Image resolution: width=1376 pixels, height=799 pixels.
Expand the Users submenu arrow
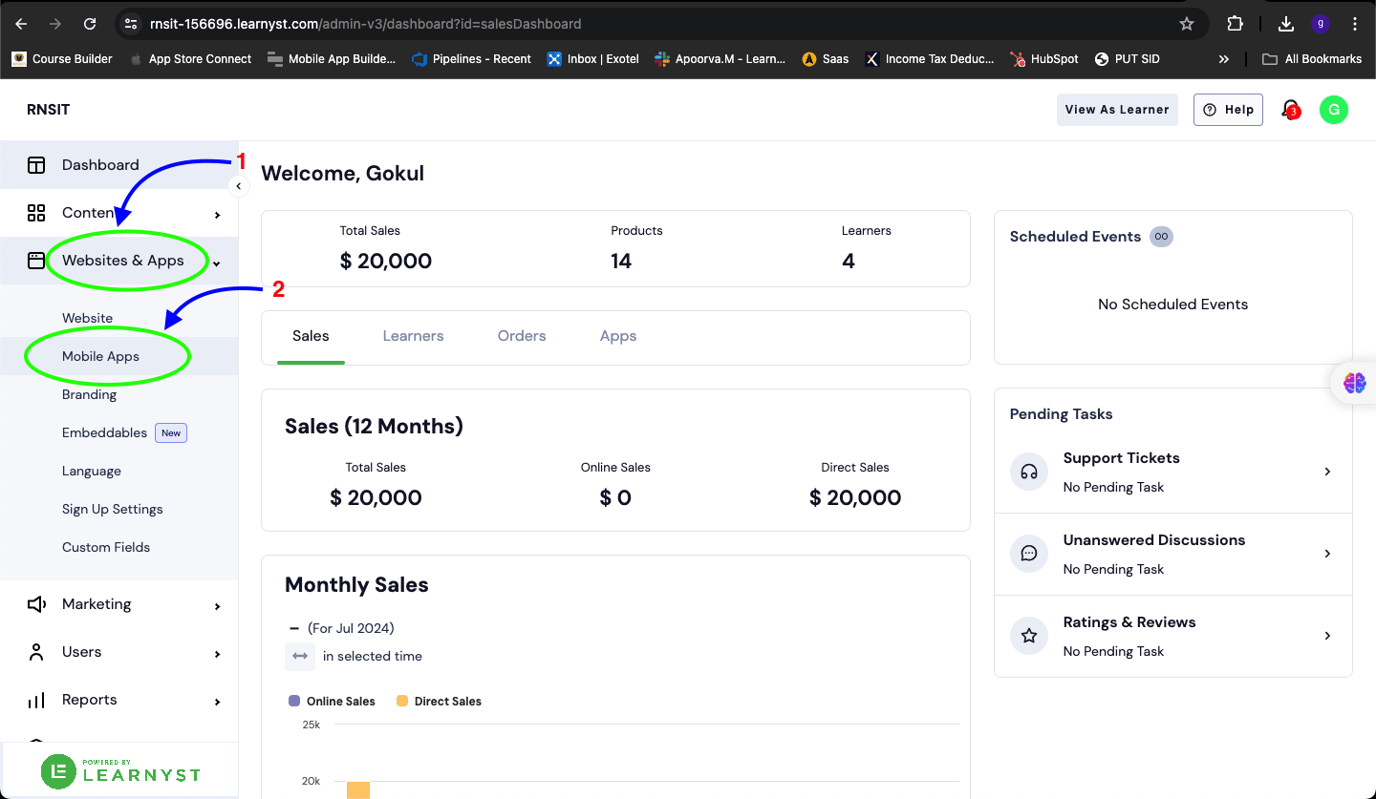point(217,654)
